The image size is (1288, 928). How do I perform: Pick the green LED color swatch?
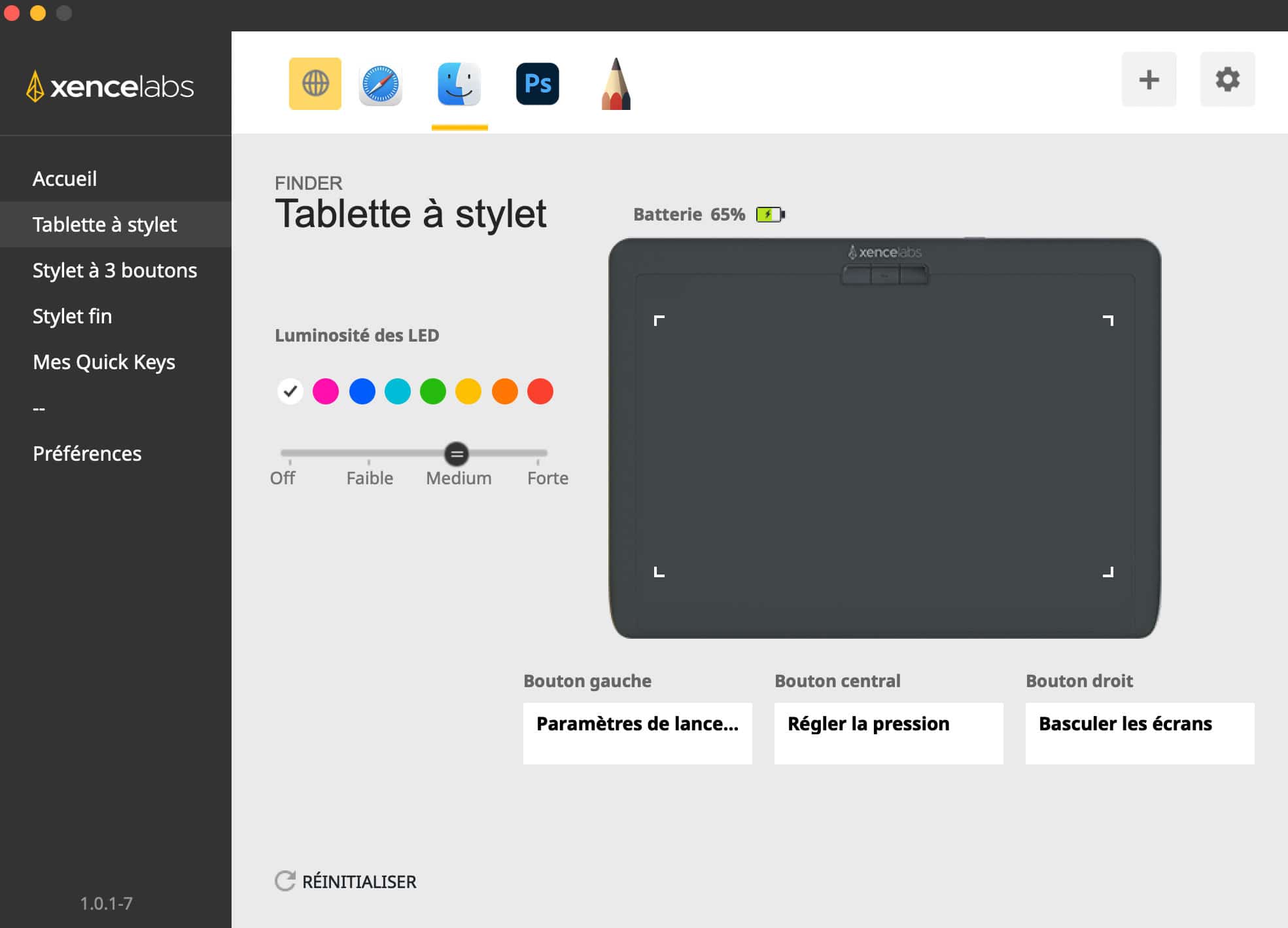(433, 391)
